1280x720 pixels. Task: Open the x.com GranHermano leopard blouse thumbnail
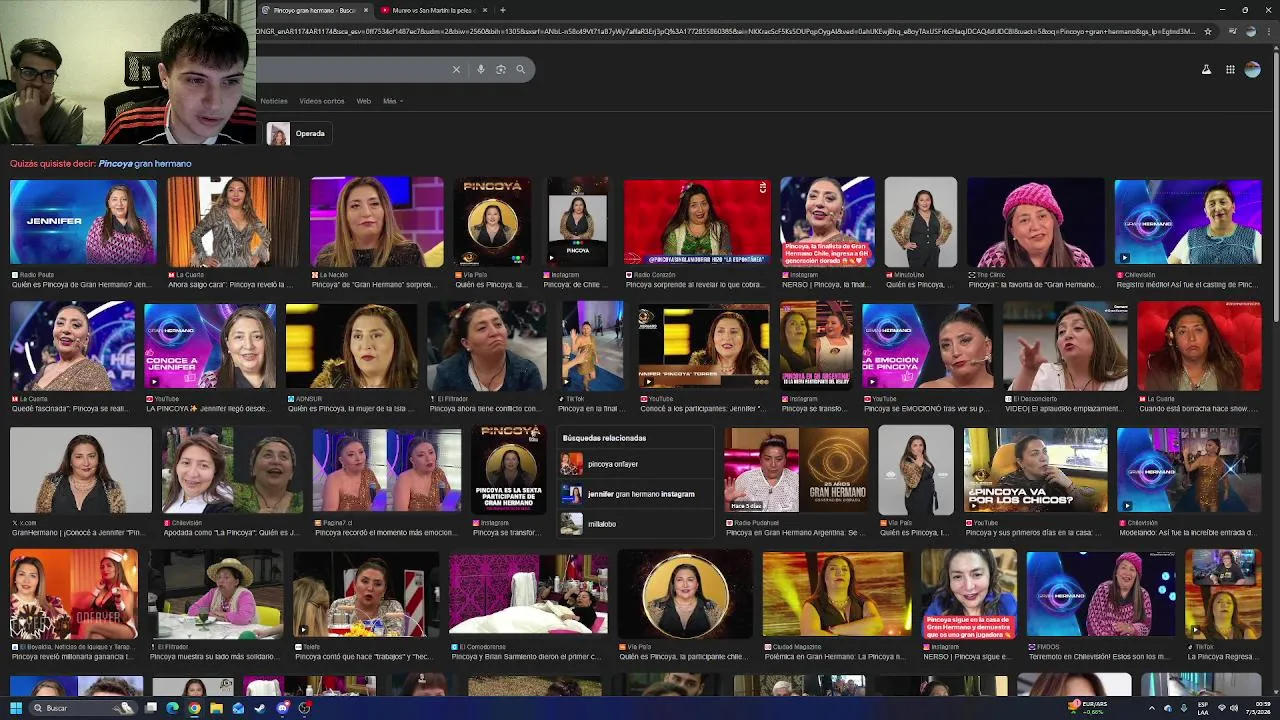point(81,470)
